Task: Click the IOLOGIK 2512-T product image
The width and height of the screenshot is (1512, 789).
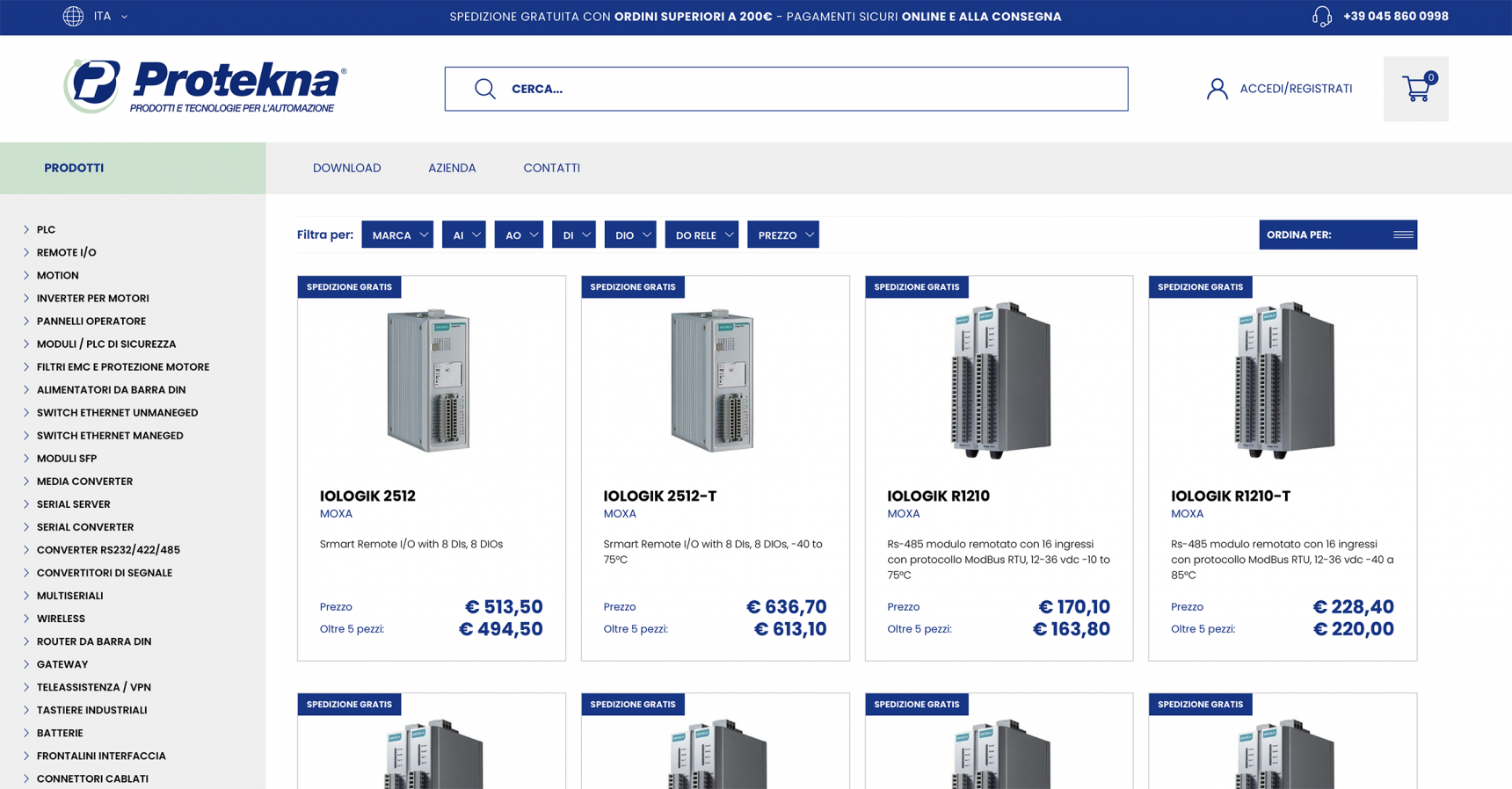Action: pyautogui.click(x=713, y=380)
